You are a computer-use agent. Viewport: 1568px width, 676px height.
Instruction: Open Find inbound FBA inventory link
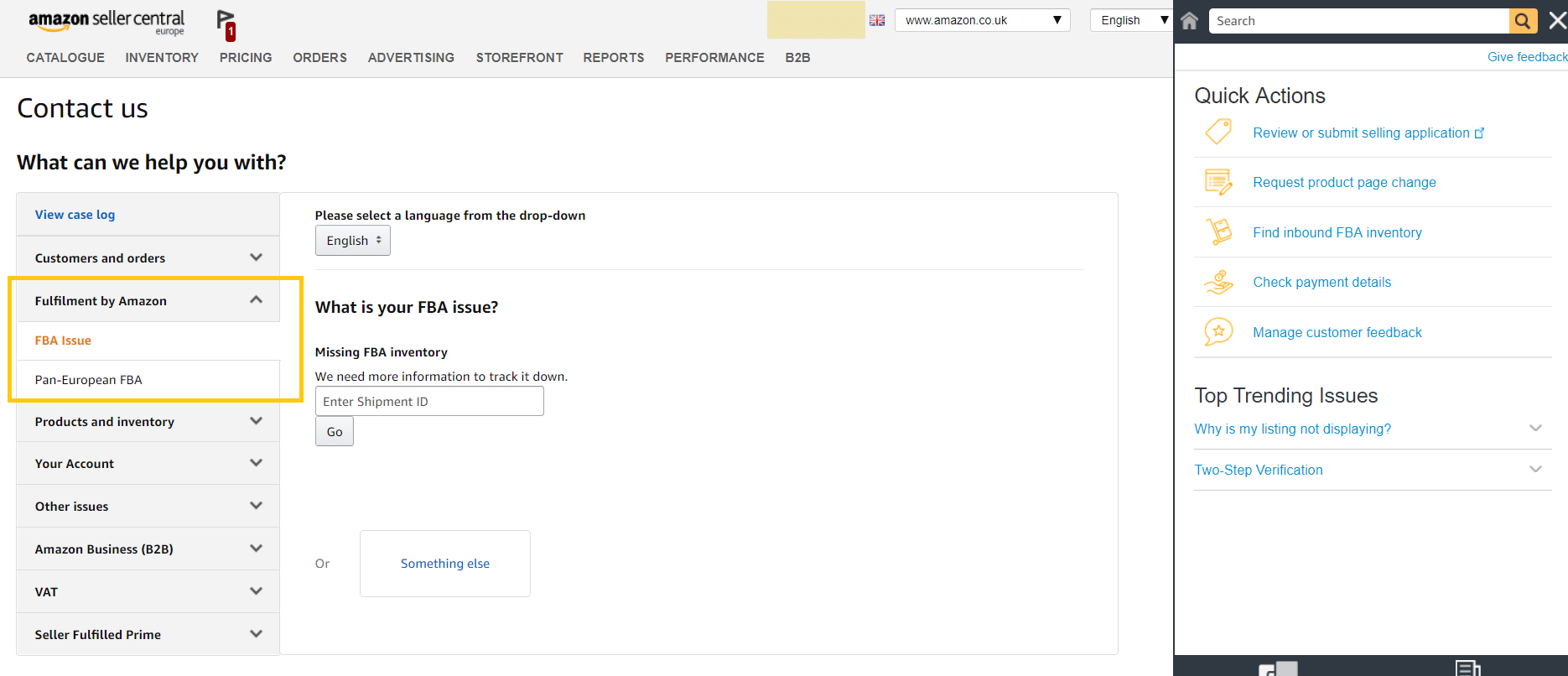[1337, 232]
